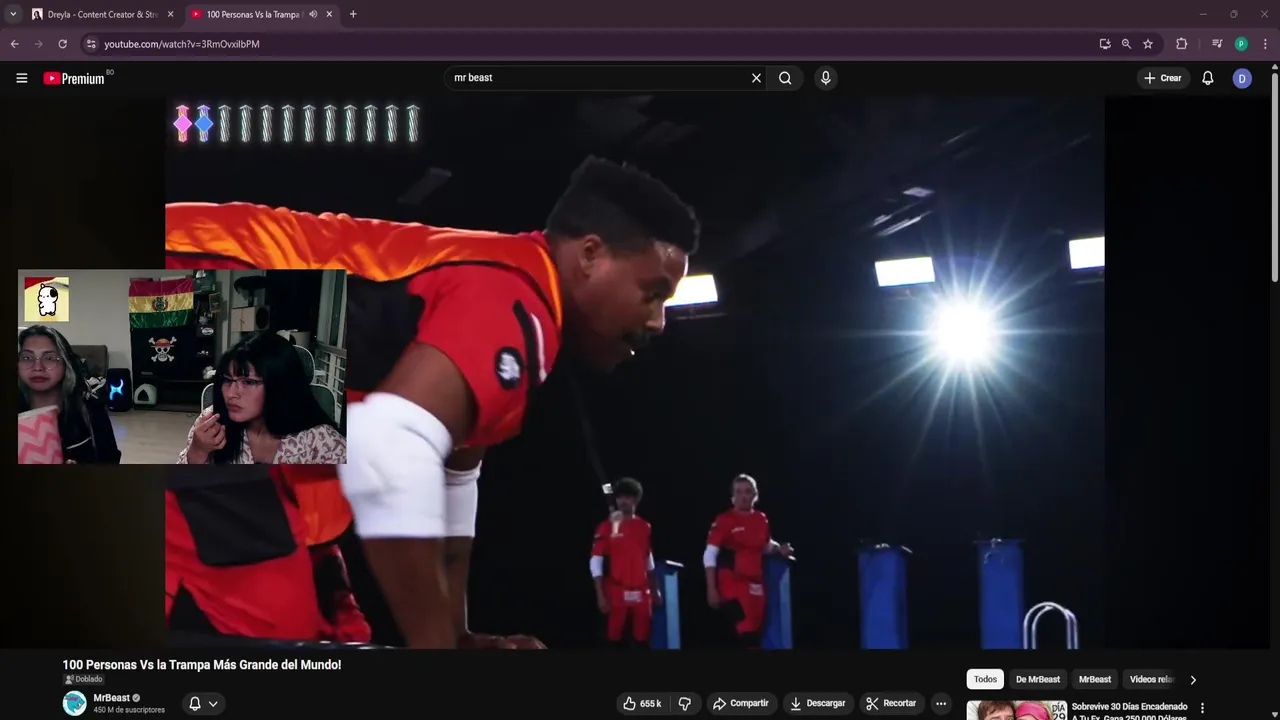Open zoom magnifier in address bar

coord(1126,44)
